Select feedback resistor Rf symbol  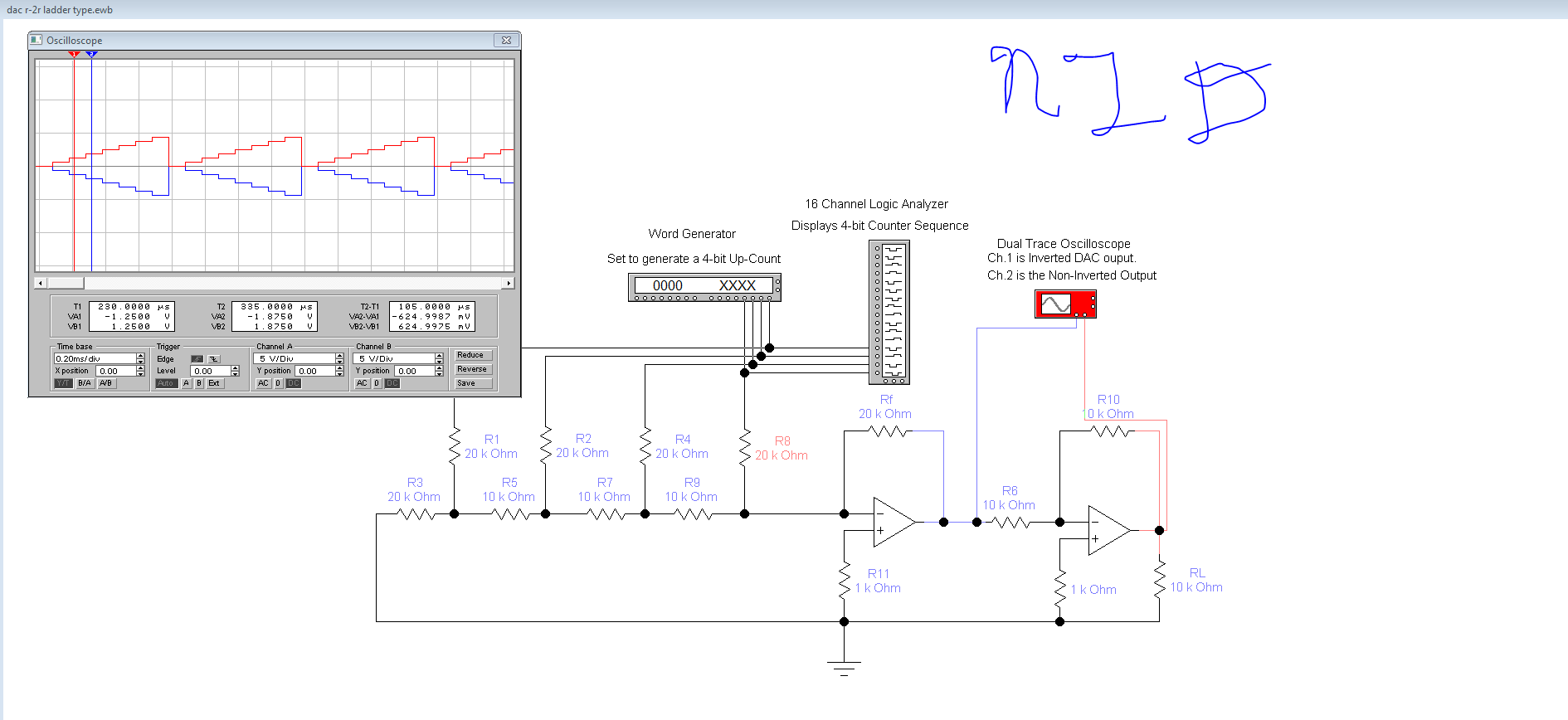click(889, 431)
